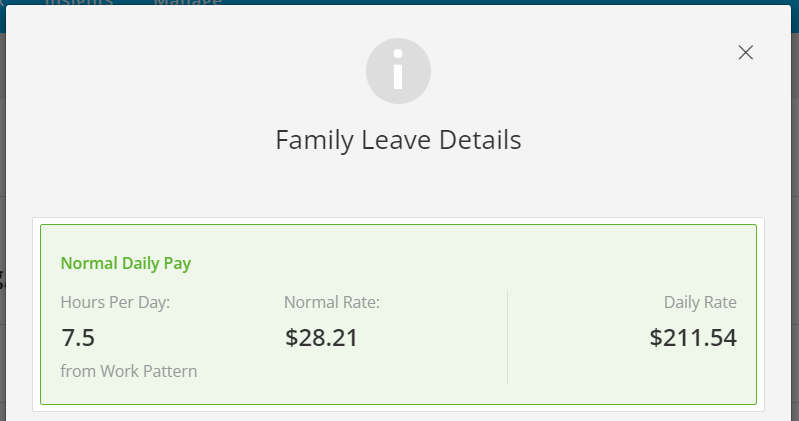The image size is (799, 421).
Task: Open the Insights tab behind dialog
Action: [79, 3]
